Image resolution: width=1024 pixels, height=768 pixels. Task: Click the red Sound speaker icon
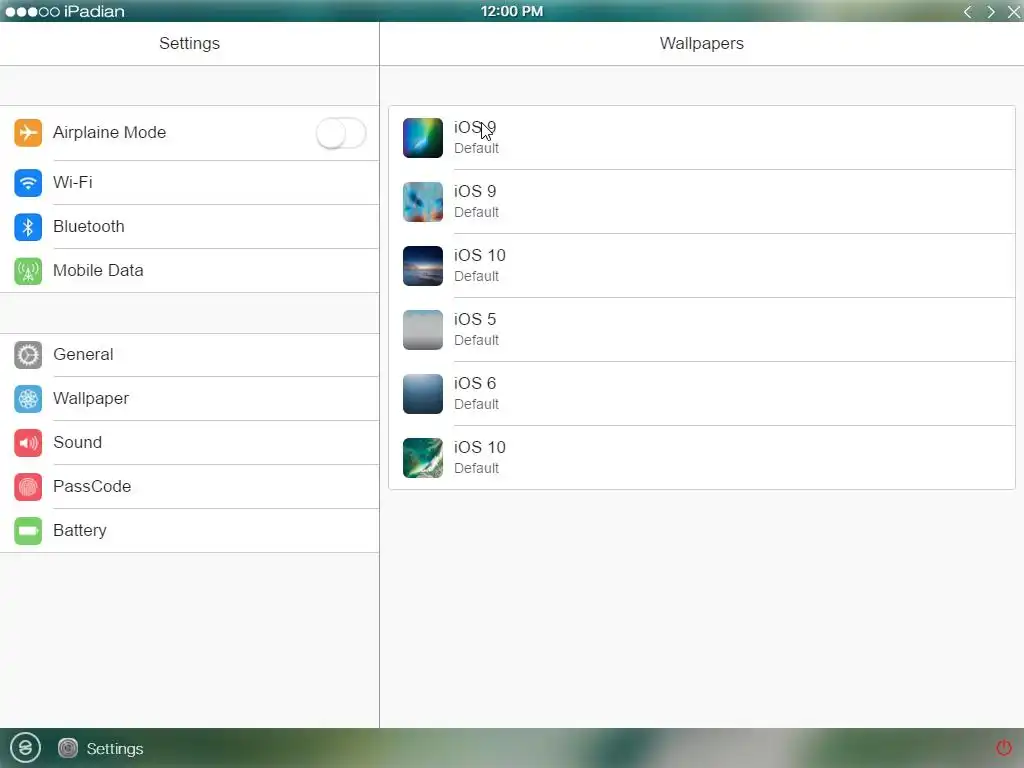(28, 443)
